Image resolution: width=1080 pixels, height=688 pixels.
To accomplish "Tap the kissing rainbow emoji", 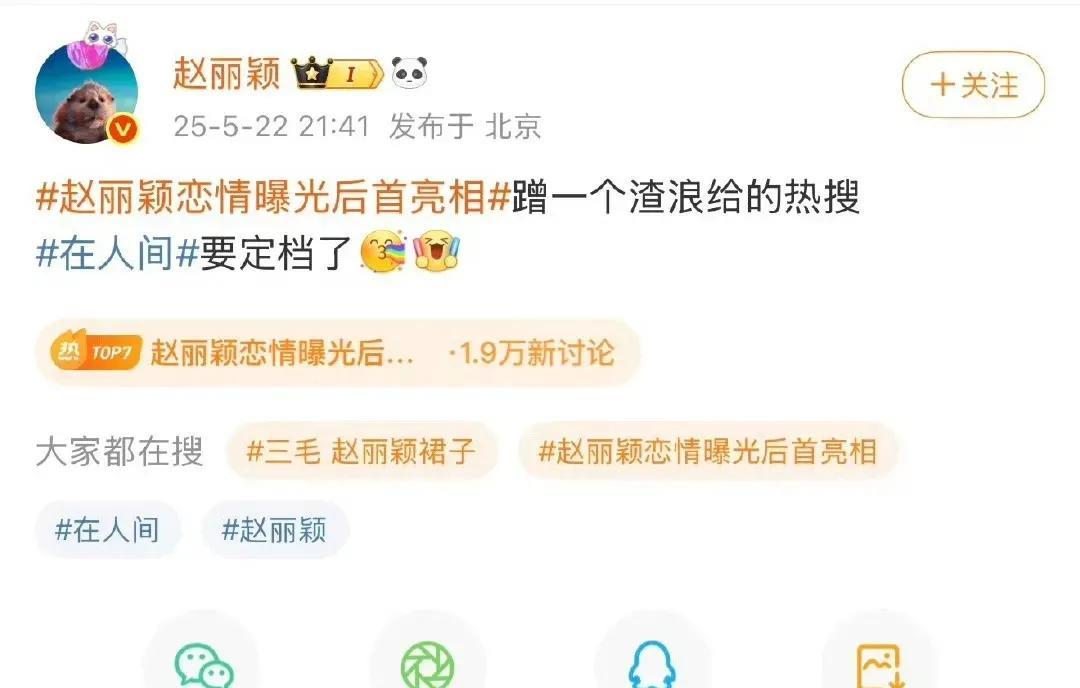I will 384,252.
